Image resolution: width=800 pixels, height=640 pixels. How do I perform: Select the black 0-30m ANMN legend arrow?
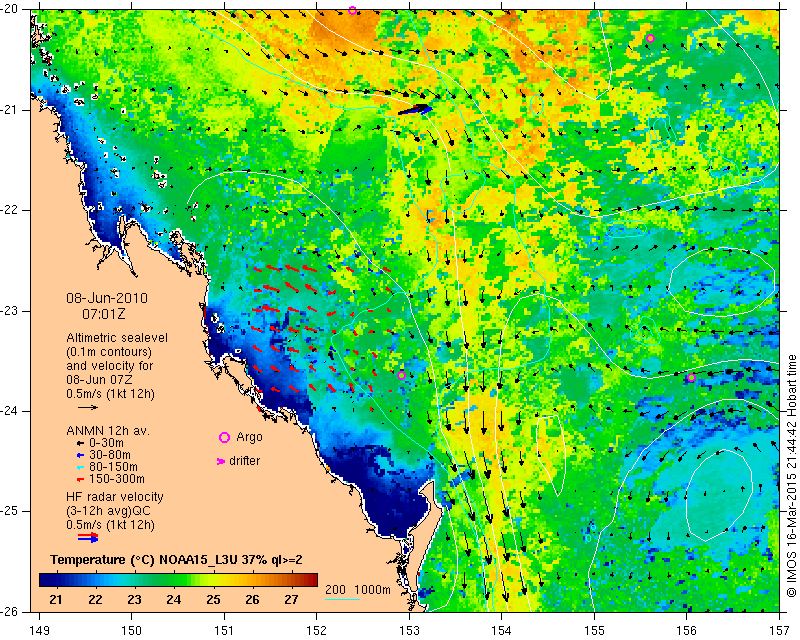(80, 444)
